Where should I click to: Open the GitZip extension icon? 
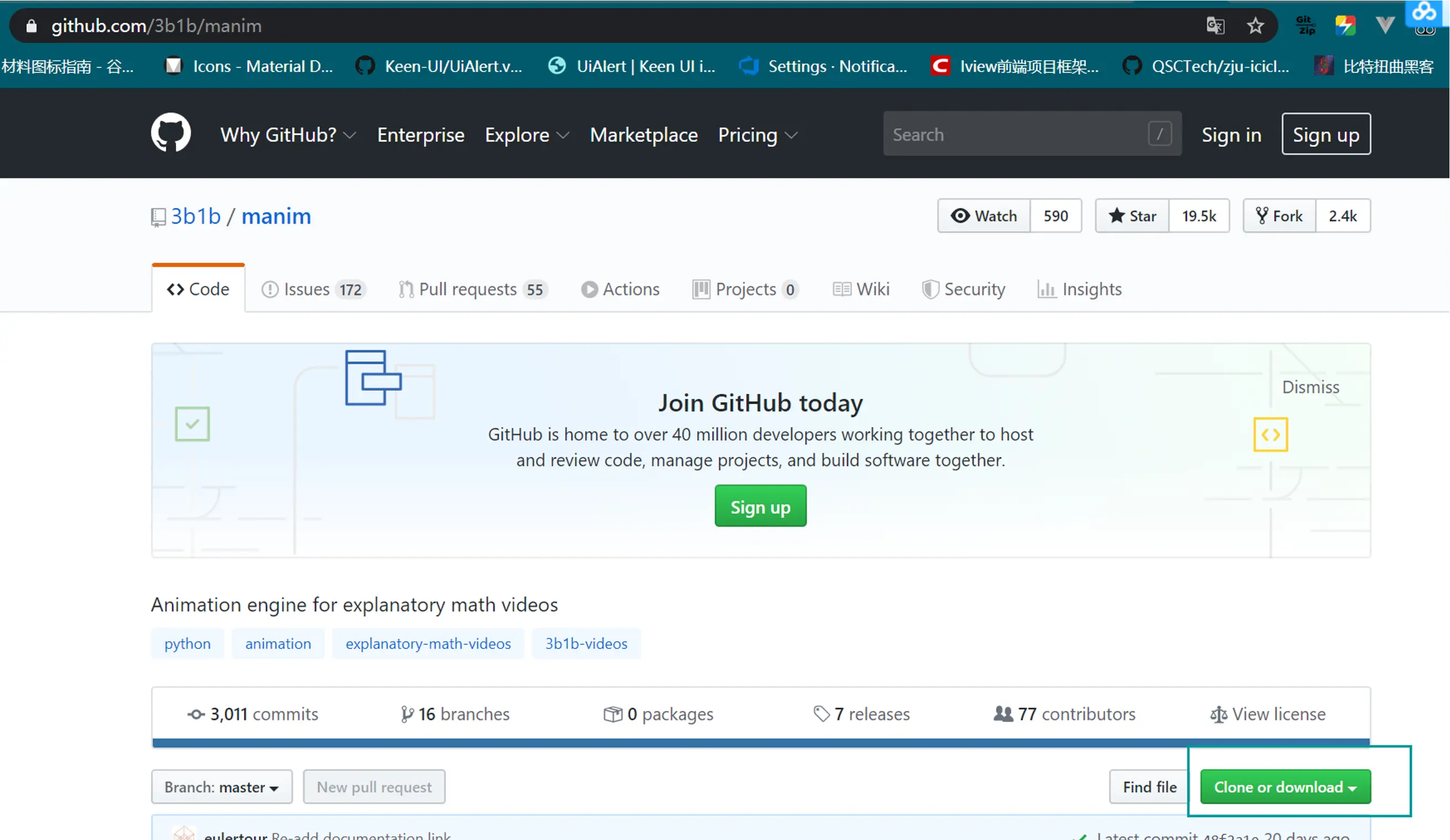[1305, 26]
